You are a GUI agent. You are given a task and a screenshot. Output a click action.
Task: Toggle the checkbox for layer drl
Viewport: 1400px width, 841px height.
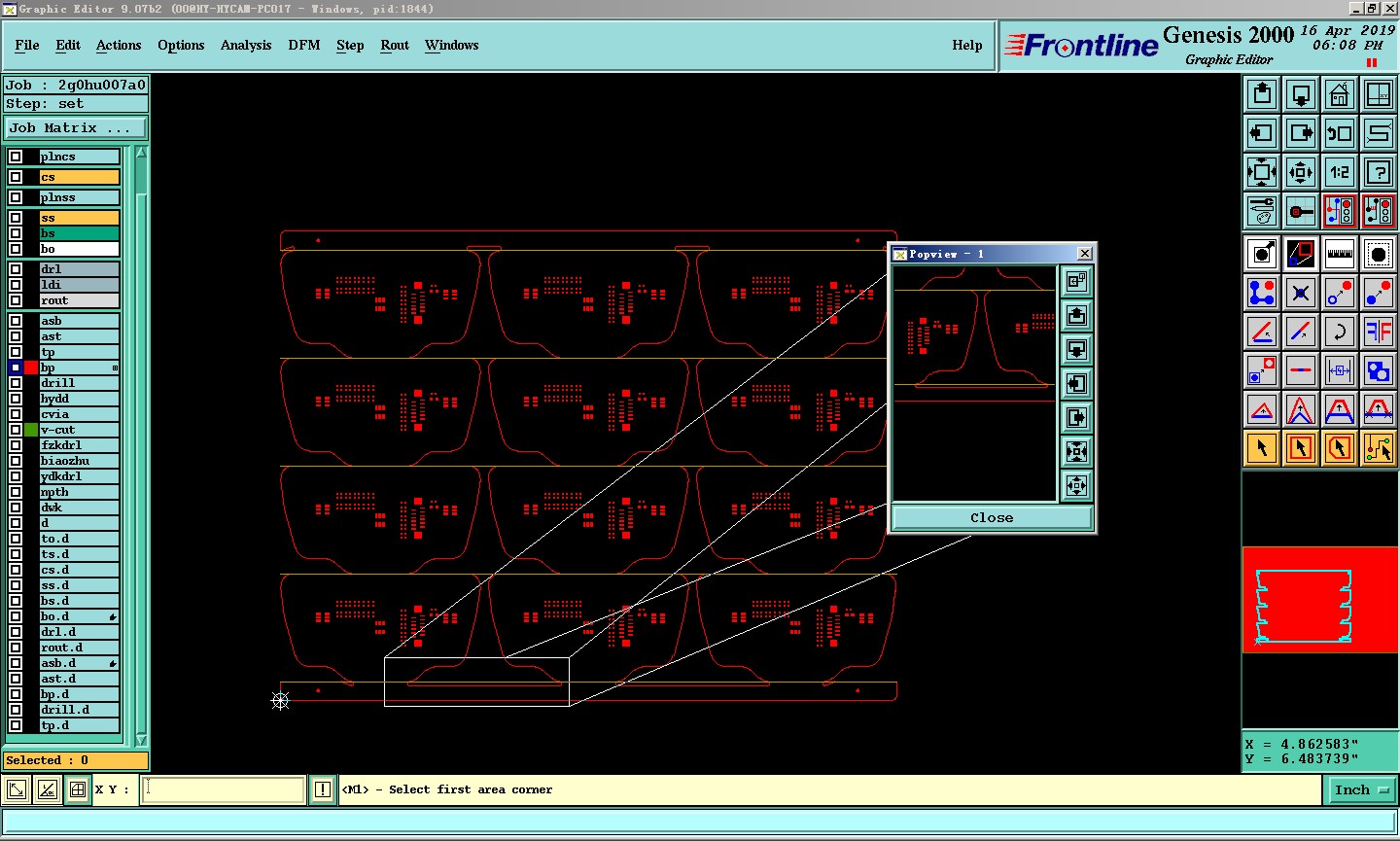16,269
